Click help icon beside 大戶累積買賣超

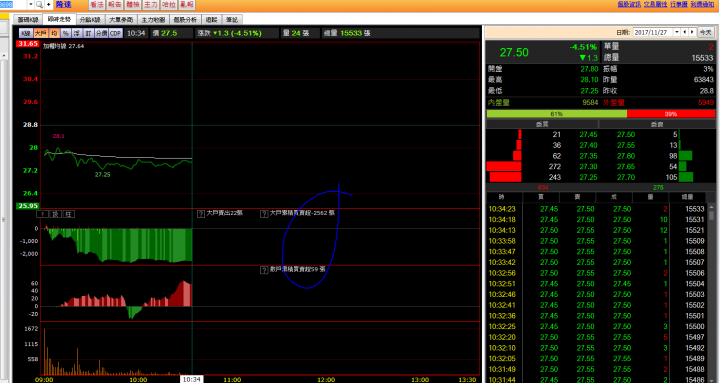pos(264,214)
